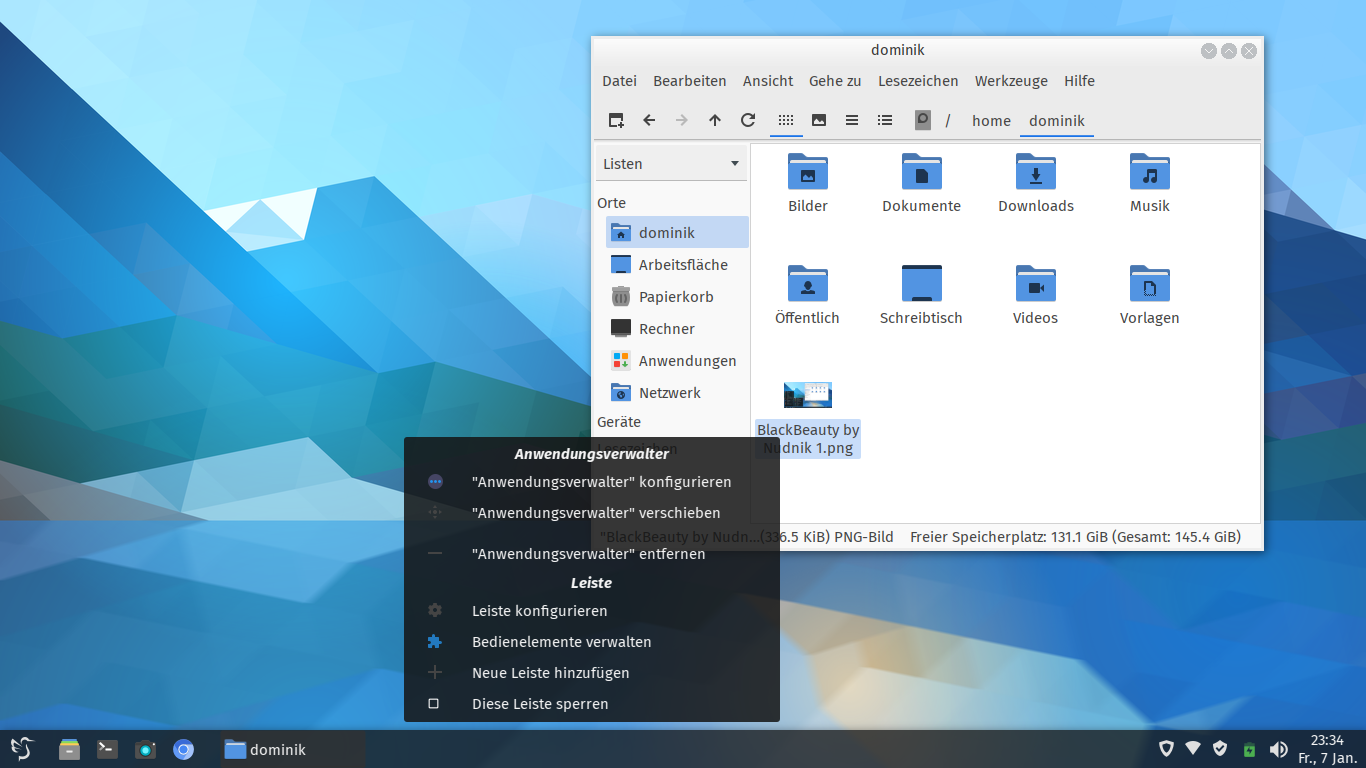The image size is (1366, 768).
Task: Switch to detailed list view
Action: point(885,120)
